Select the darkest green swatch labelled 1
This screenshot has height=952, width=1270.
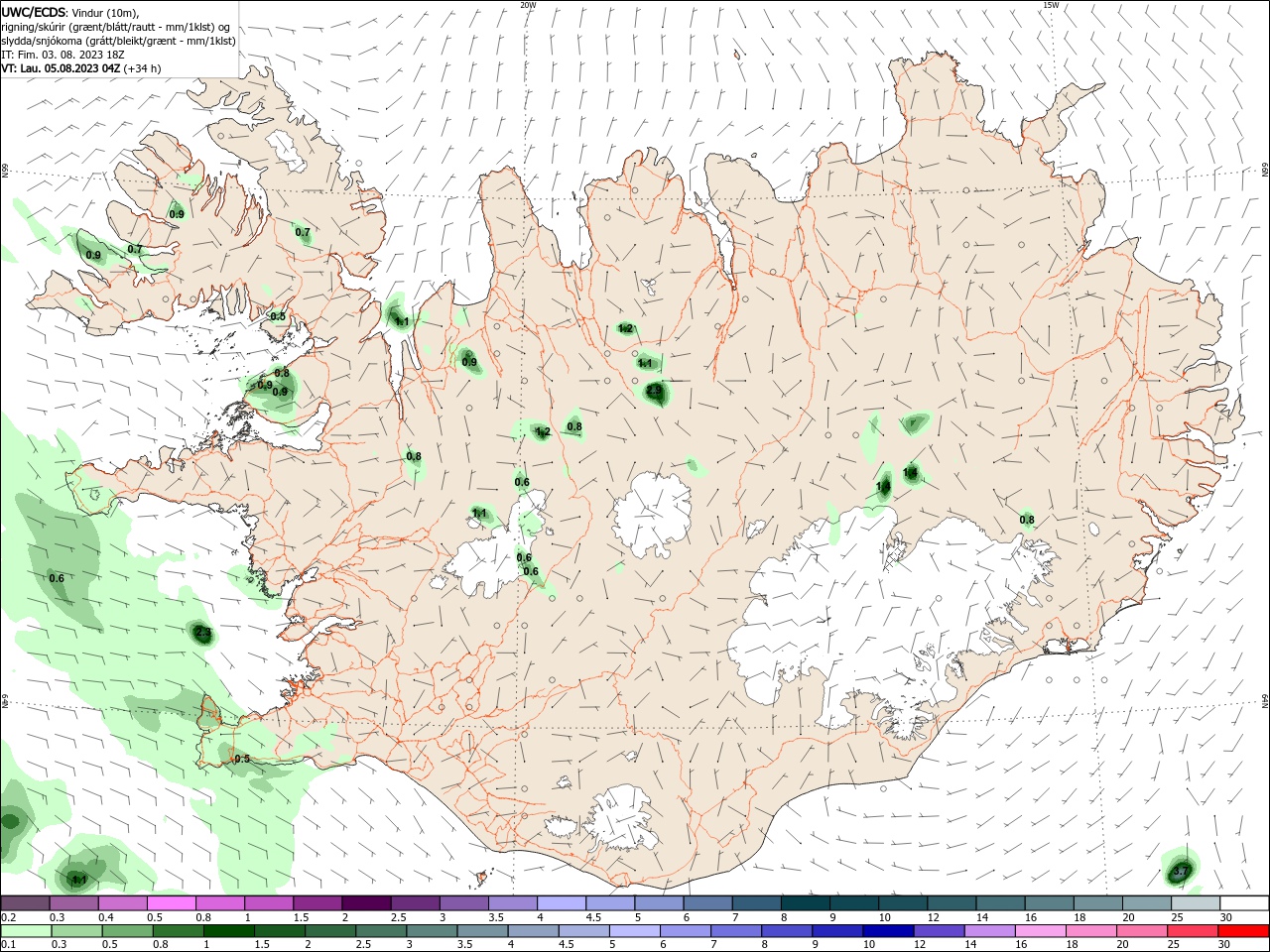pos(227,931)
